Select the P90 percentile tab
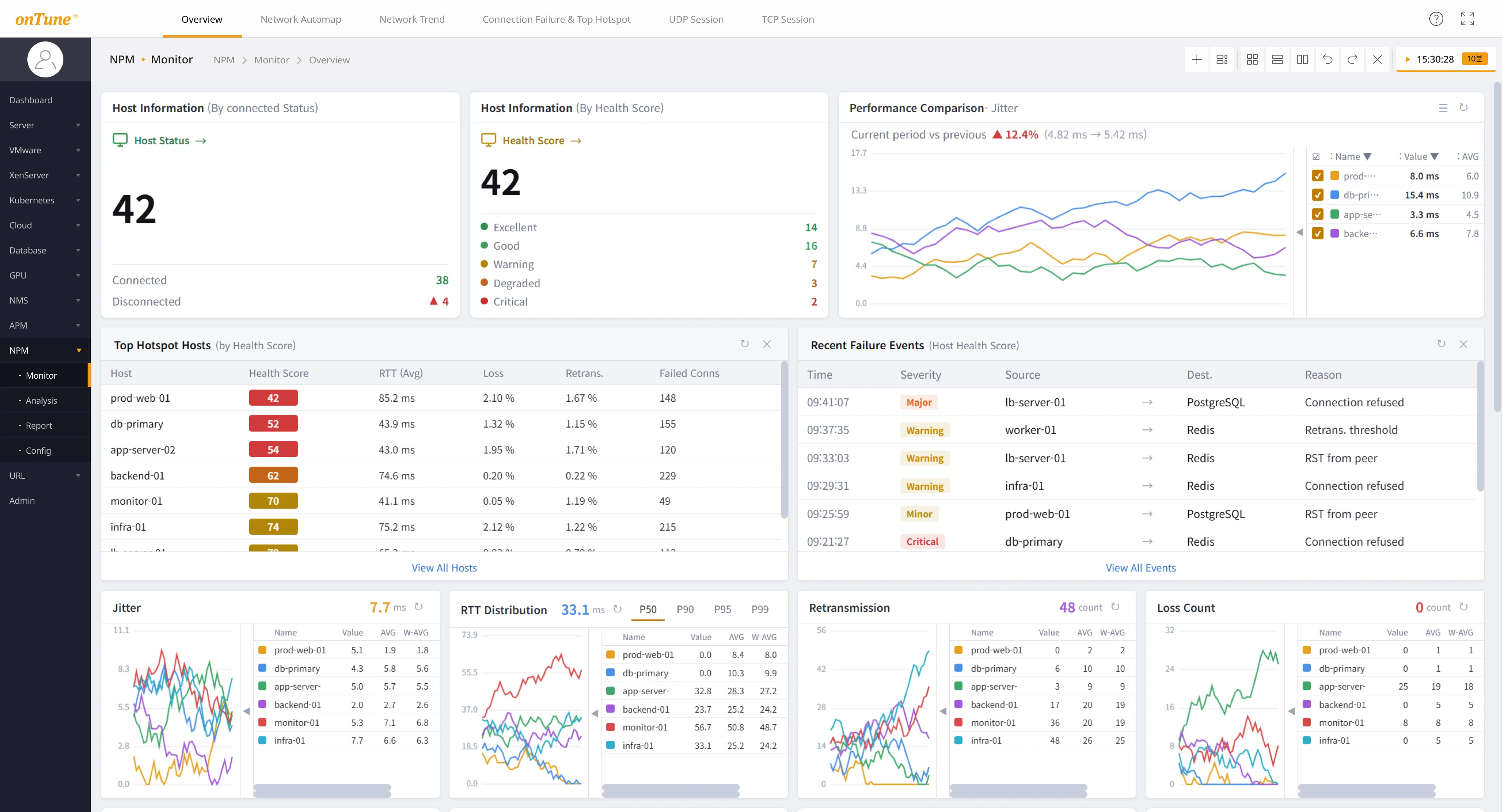 685,609
